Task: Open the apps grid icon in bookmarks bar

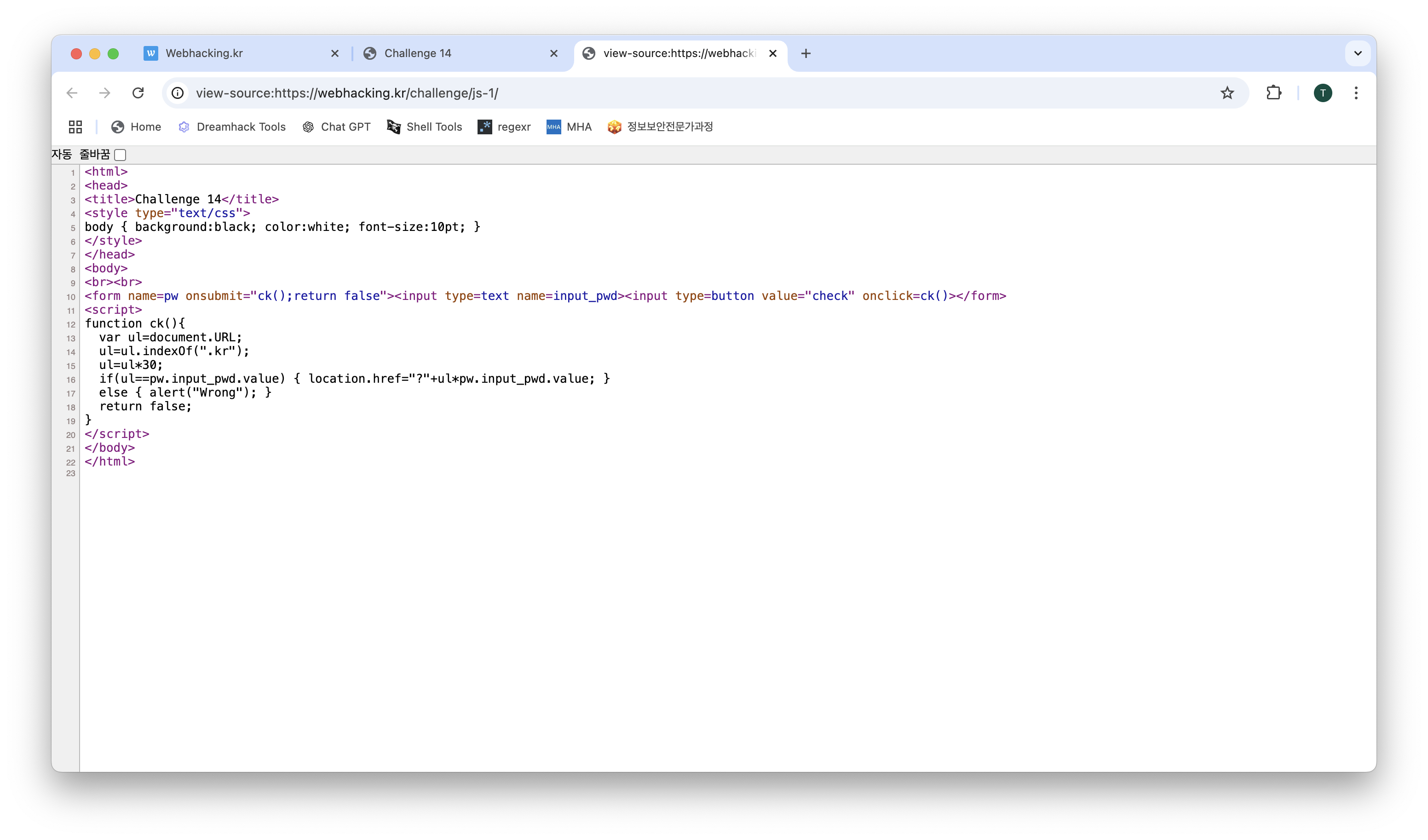Action: pyautogui.click(x=75, y=127)
